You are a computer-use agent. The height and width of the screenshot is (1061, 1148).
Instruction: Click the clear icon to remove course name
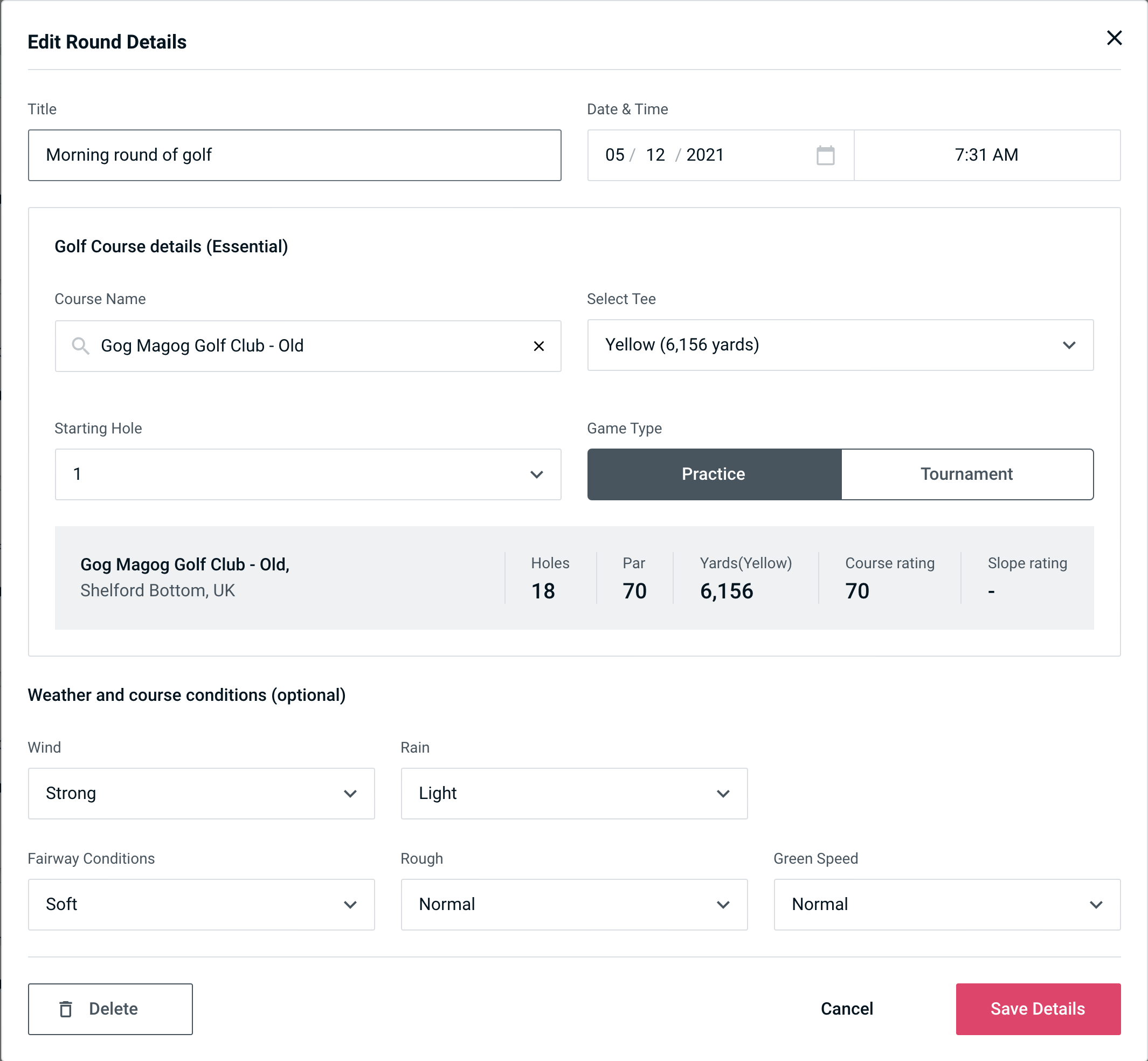(x=538, y=346)
